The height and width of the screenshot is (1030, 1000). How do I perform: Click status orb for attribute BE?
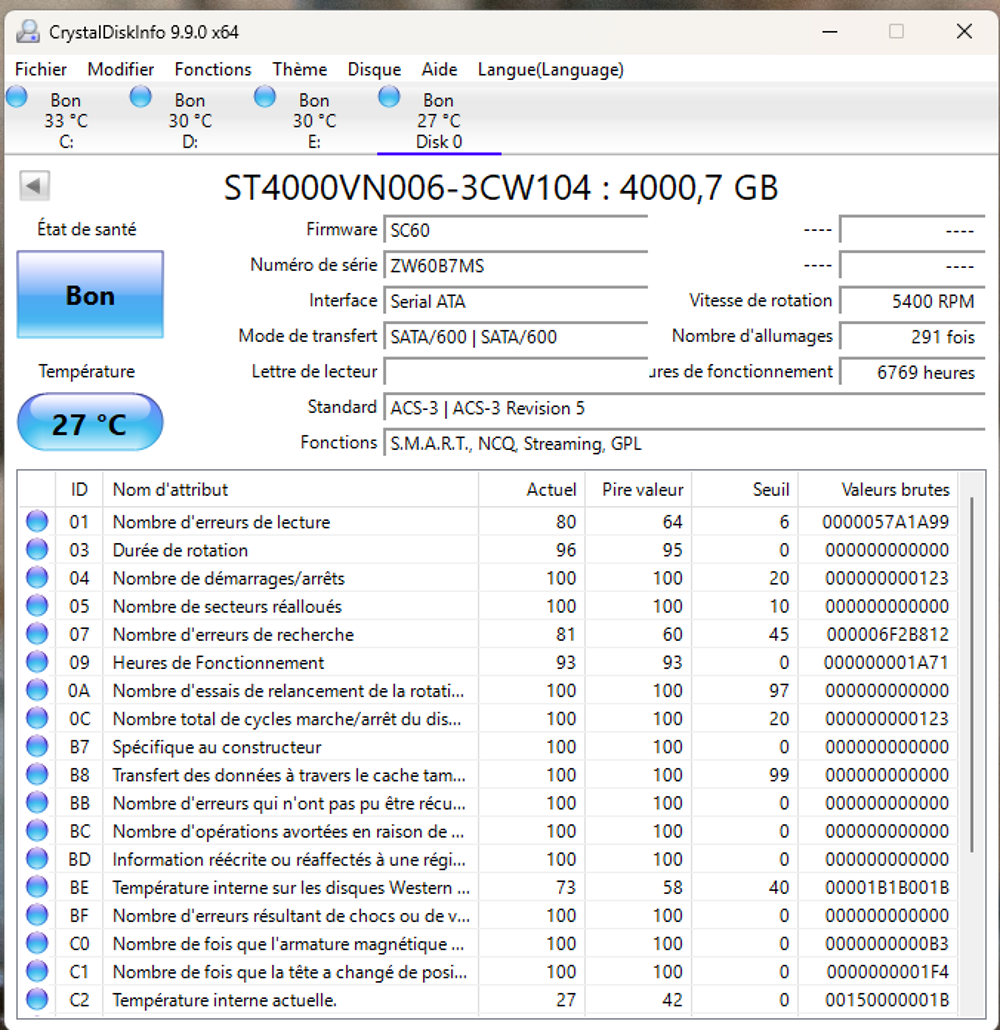pyautogui.click(x=37, y=887)
